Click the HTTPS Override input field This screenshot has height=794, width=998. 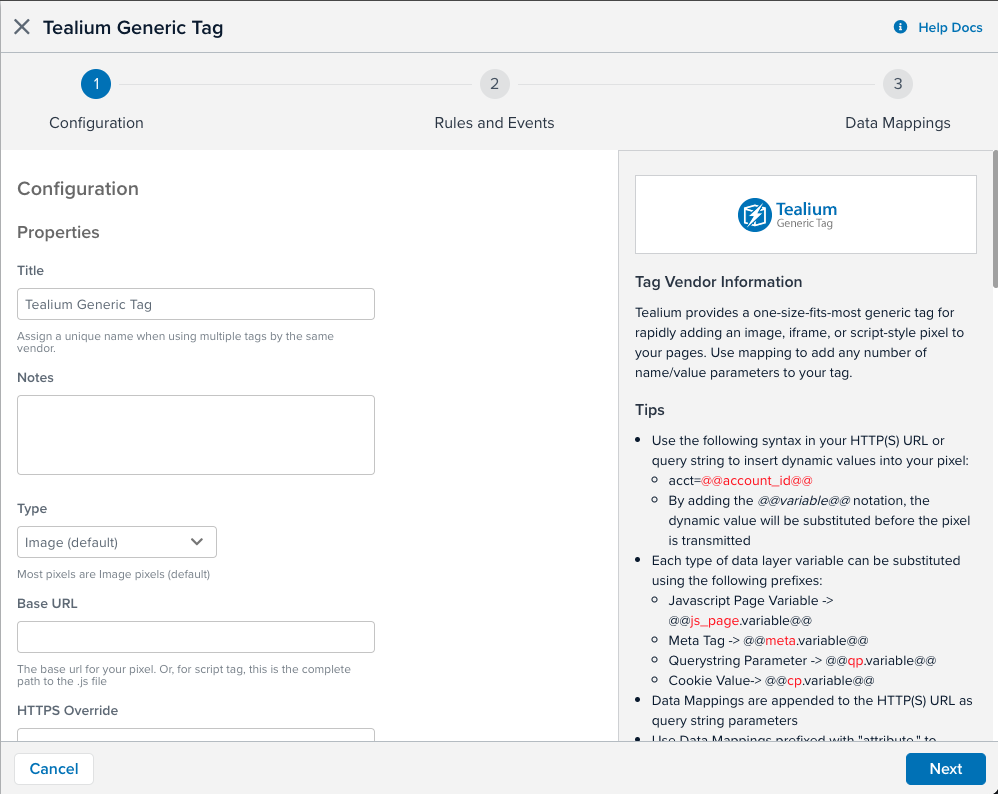(x=196, y=735)
